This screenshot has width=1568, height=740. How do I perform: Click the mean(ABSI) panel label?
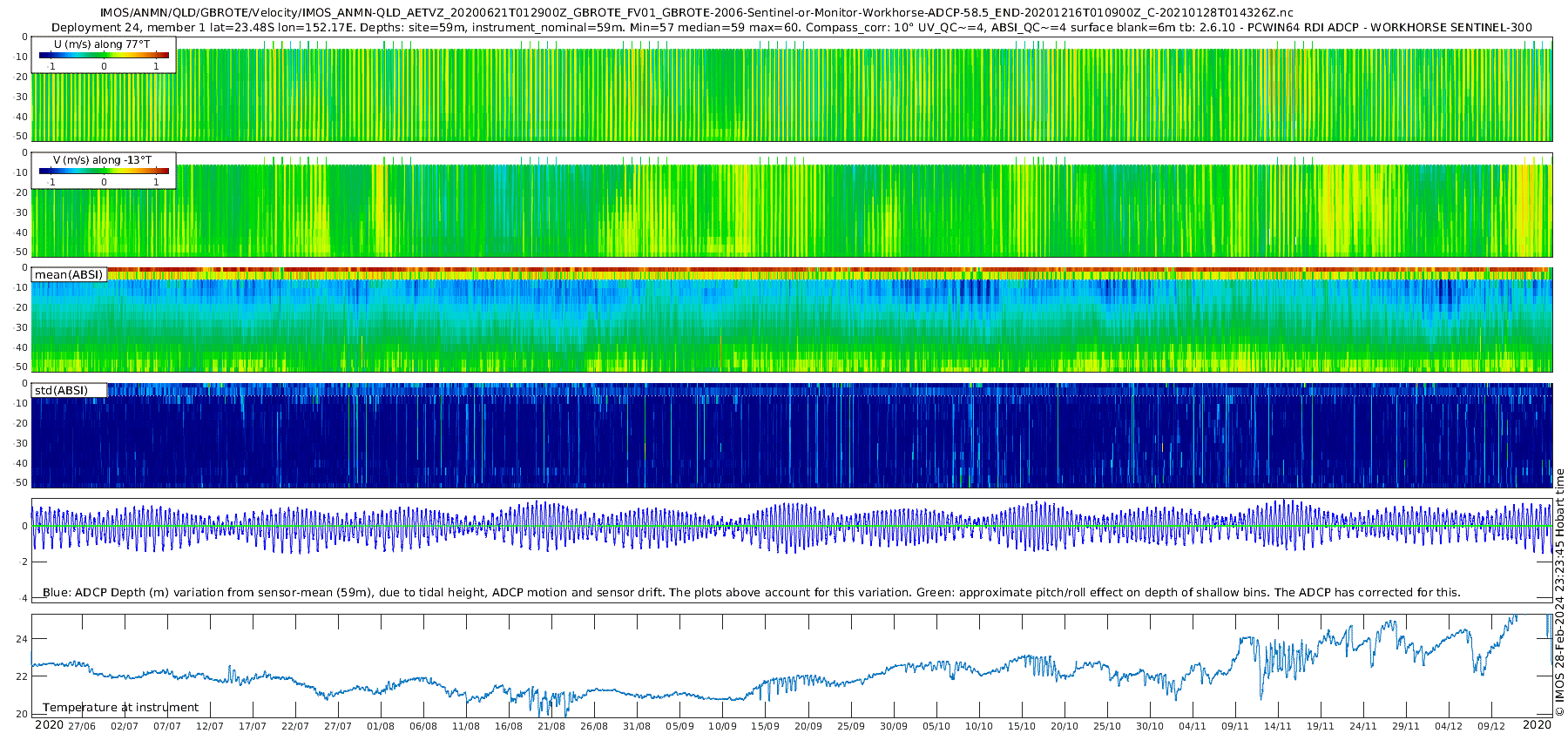(x=69, y=275)
